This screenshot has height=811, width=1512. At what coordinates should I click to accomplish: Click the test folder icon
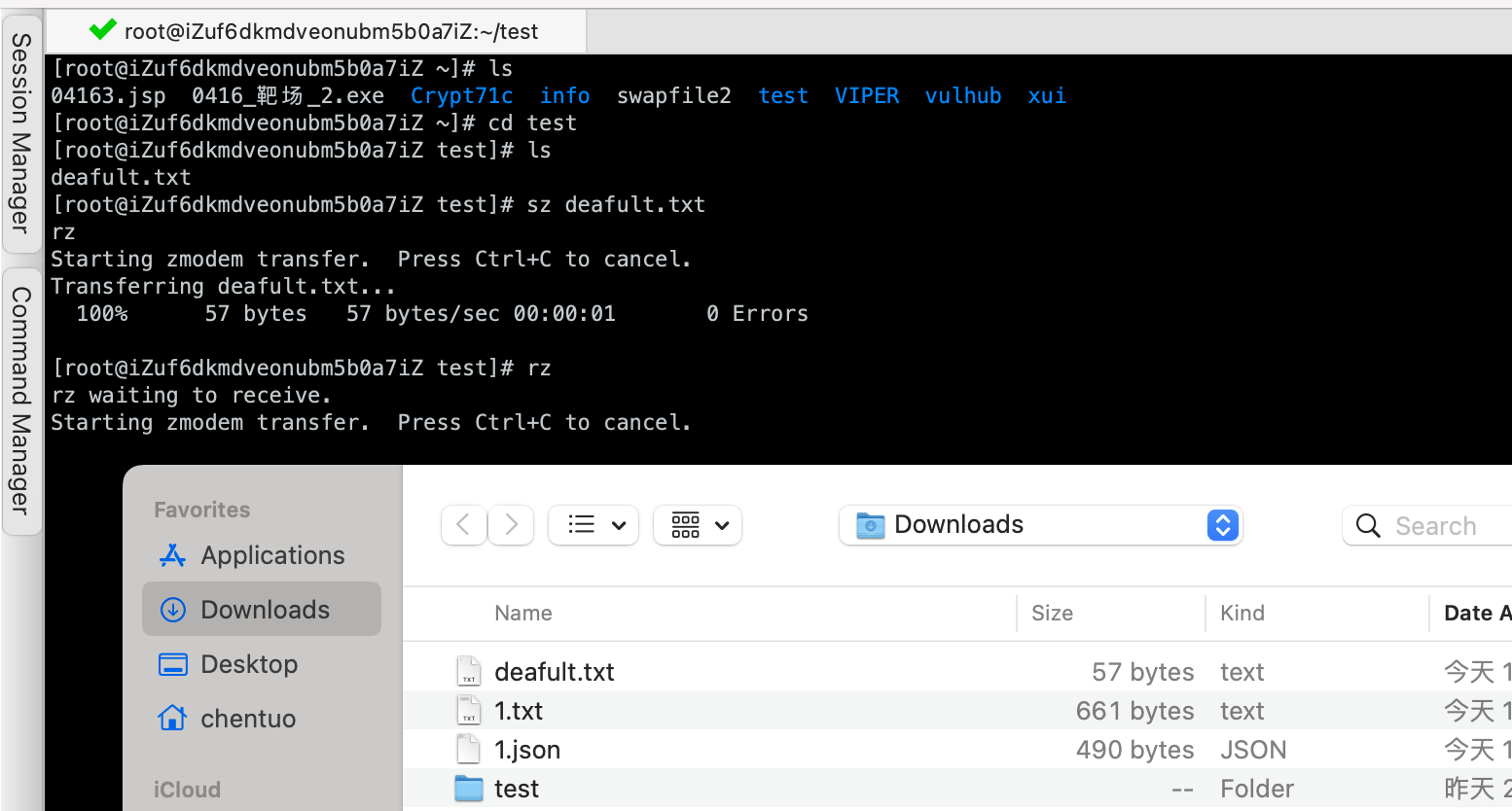[x=469, y=789]
